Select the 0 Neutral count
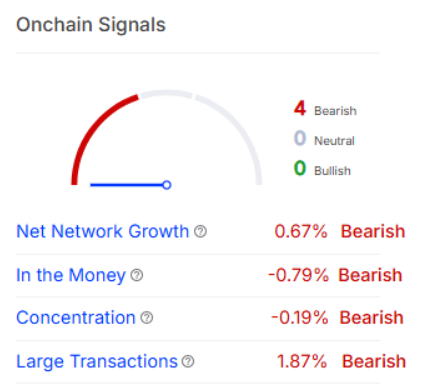This screenshot has width=422, height=392. [x=324, y=139]
